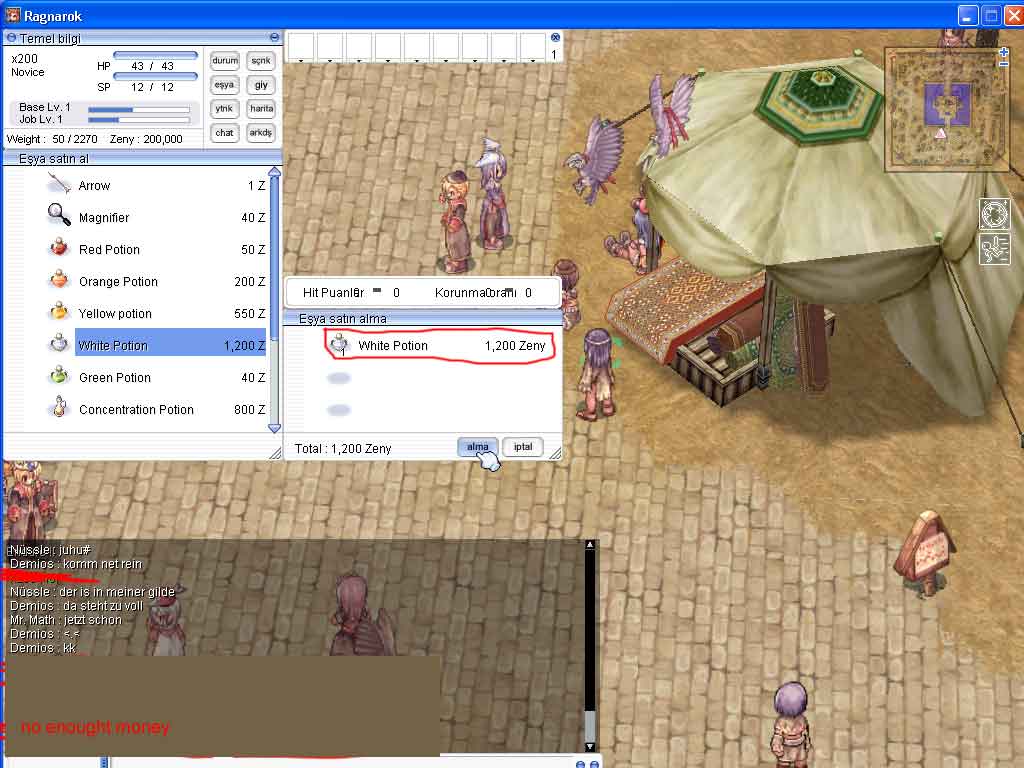Choose Concentration Potion 800 Z row

(155, 409)
